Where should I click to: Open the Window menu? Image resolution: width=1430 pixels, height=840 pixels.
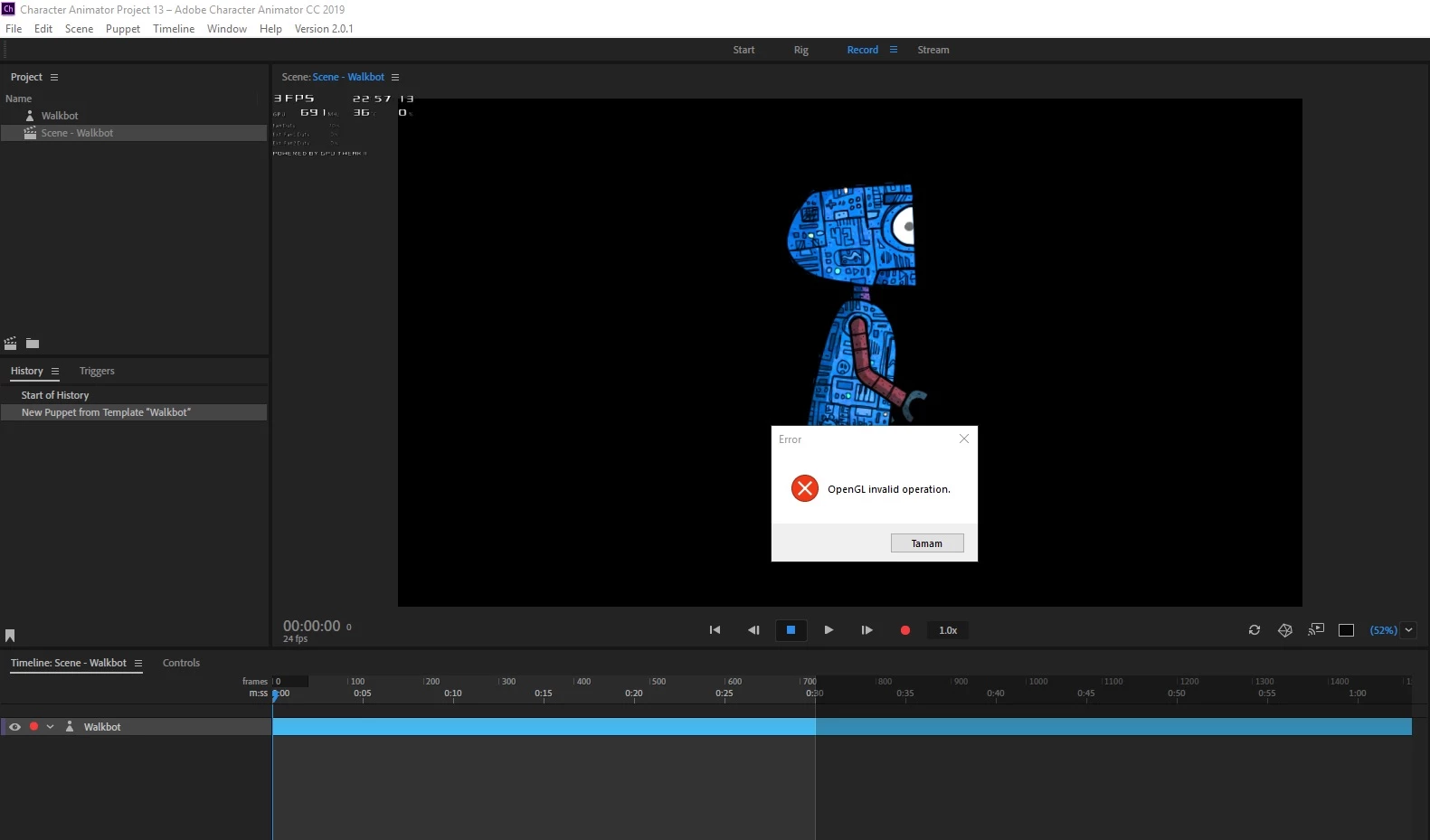[227, 29]
